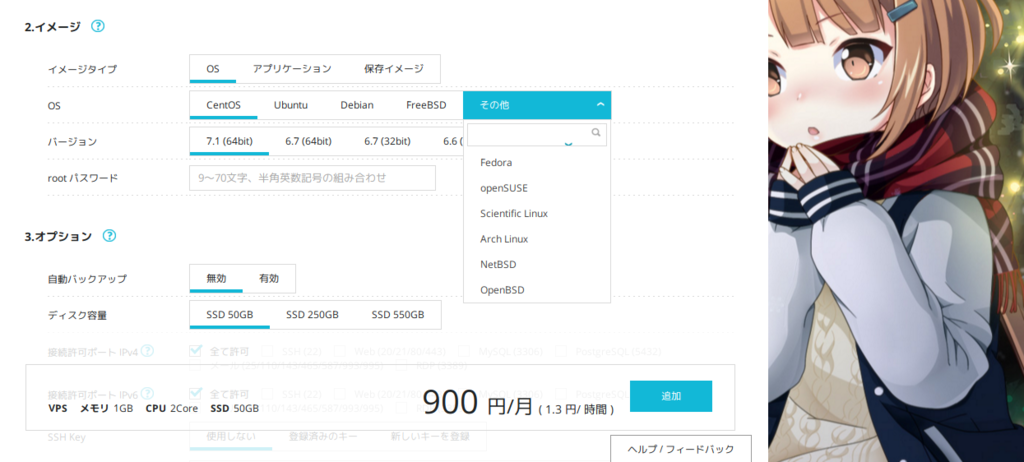
Task: Toggle IPv4 SSH (22) checkbox
Action: [x=267, y=352]
